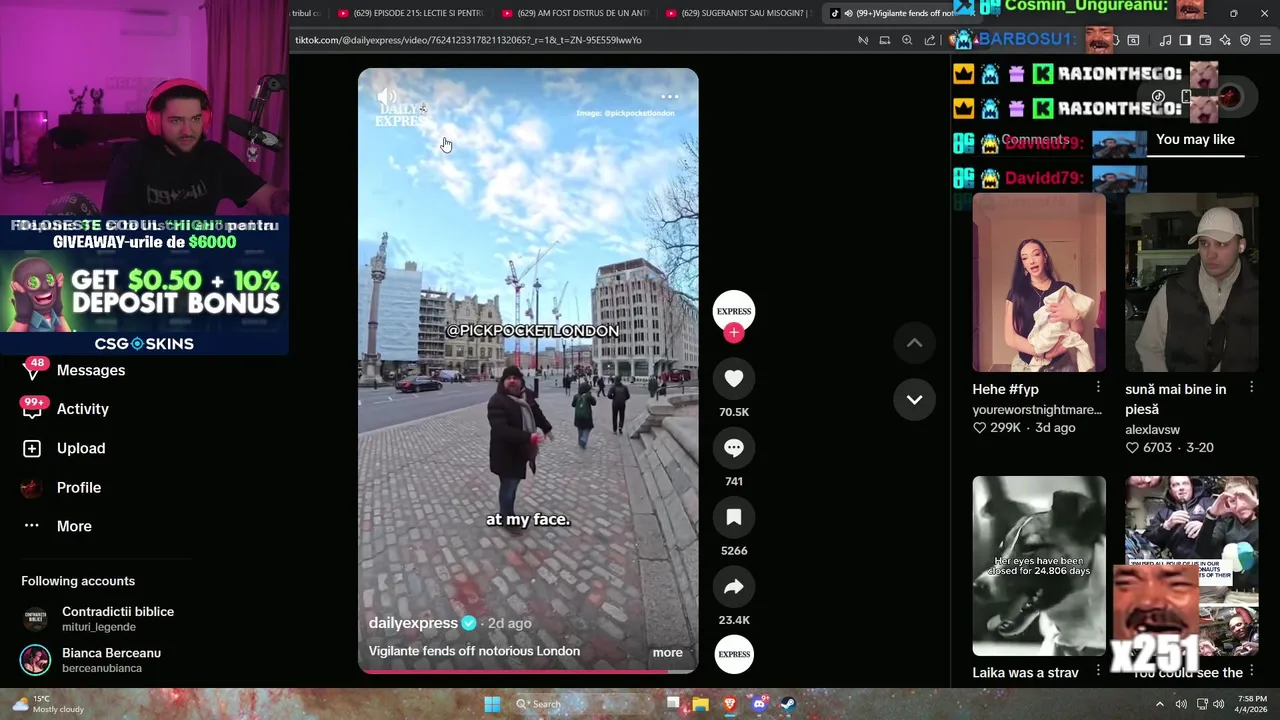
Task: Click the share icon in address bar
Action: 930,40
